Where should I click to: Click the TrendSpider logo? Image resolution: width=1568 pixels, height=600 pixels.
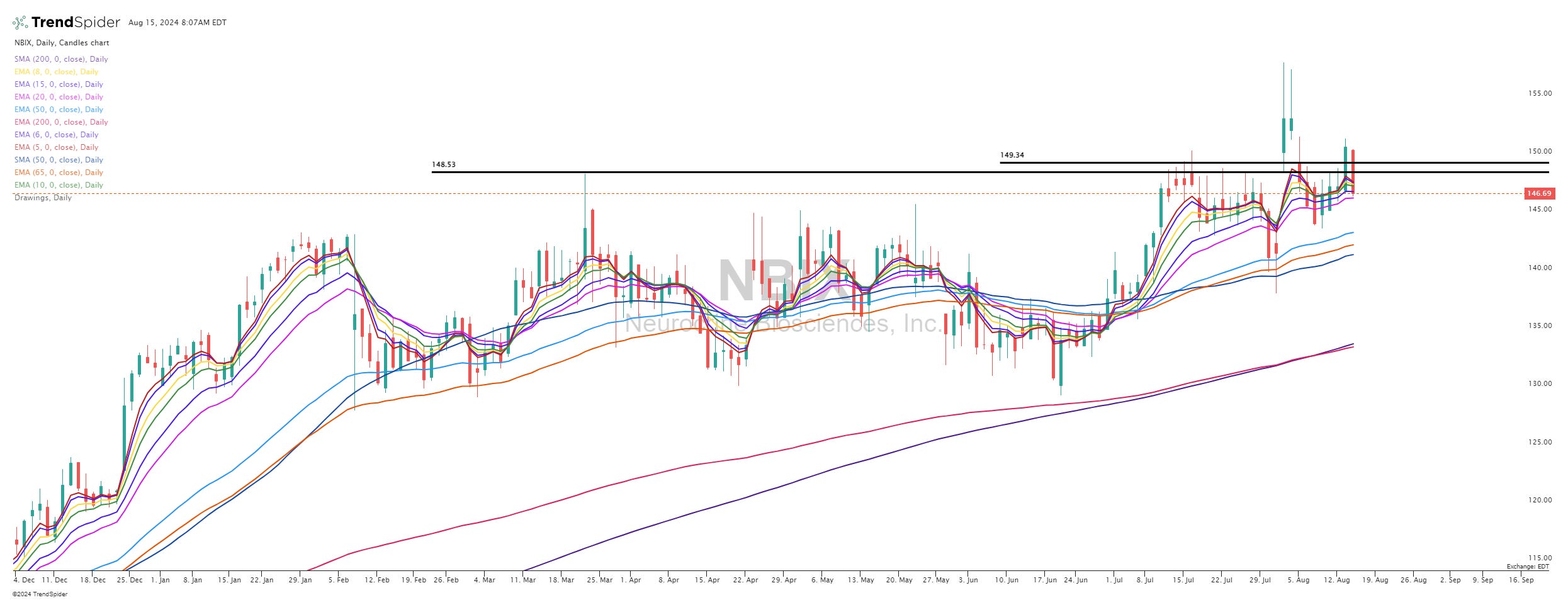point(66,23)
